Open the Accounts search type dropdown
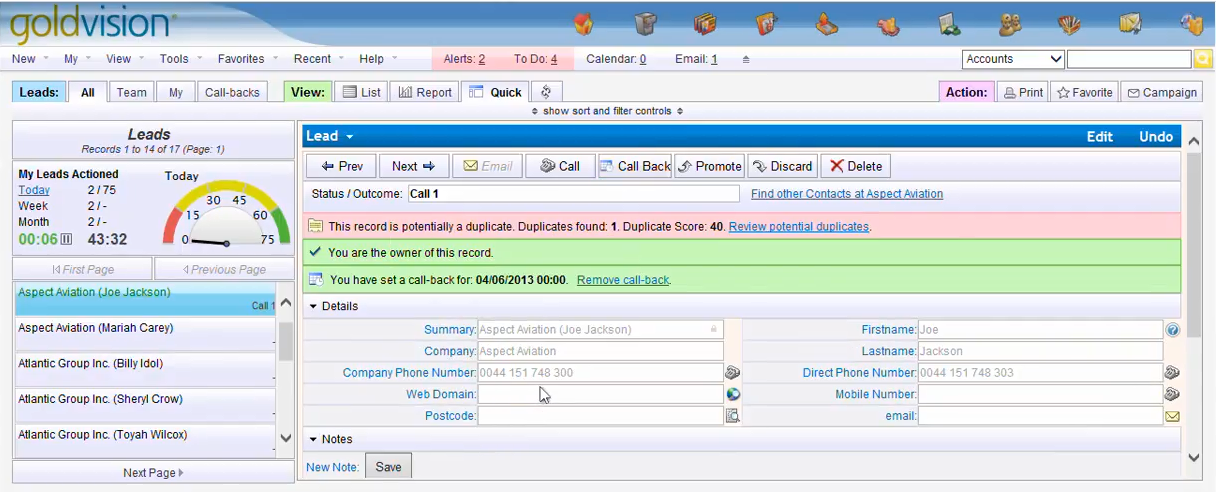1216x492 pixels. point(1013,59)
